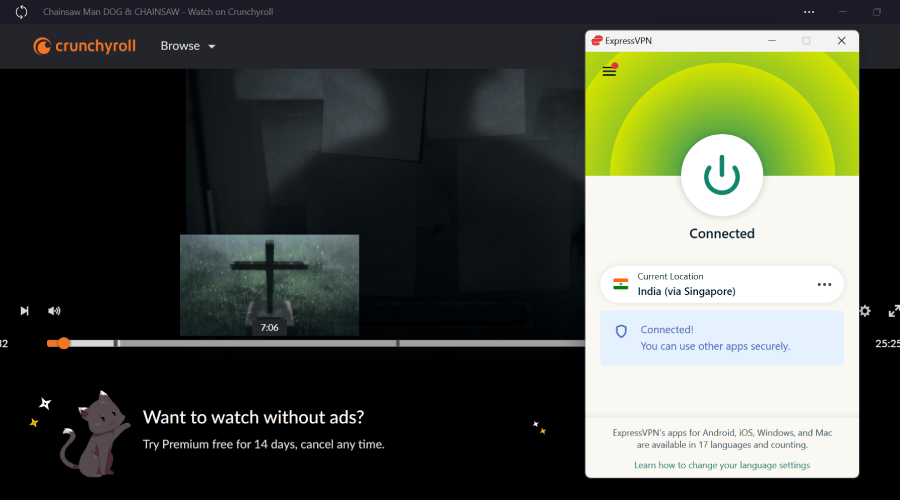
Task: Open Learn how to change language settings link
Action: [721, 465]
